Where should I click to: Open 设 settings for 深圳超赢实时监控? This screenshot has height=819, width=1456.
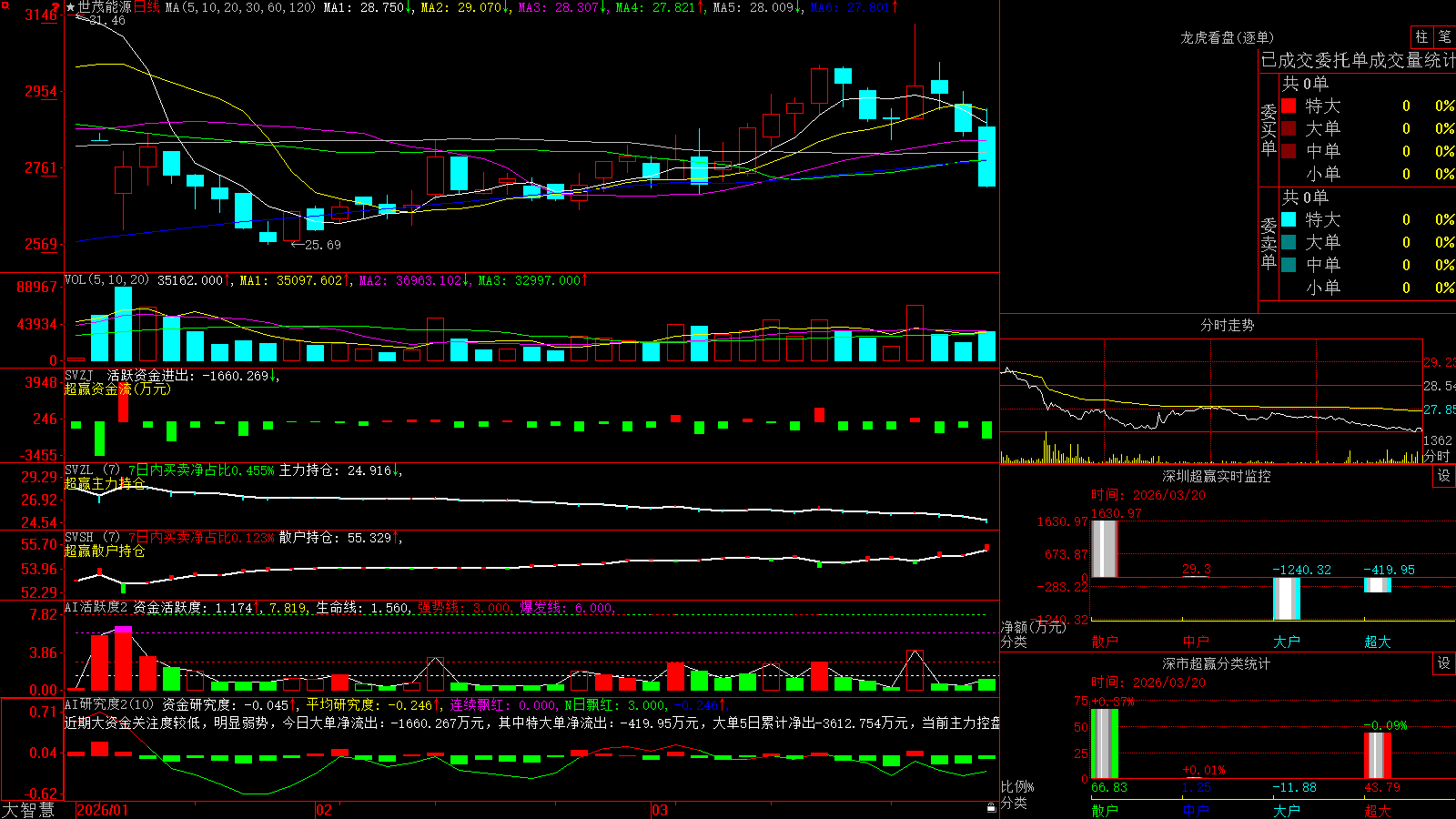click(x=1444, y=476)
